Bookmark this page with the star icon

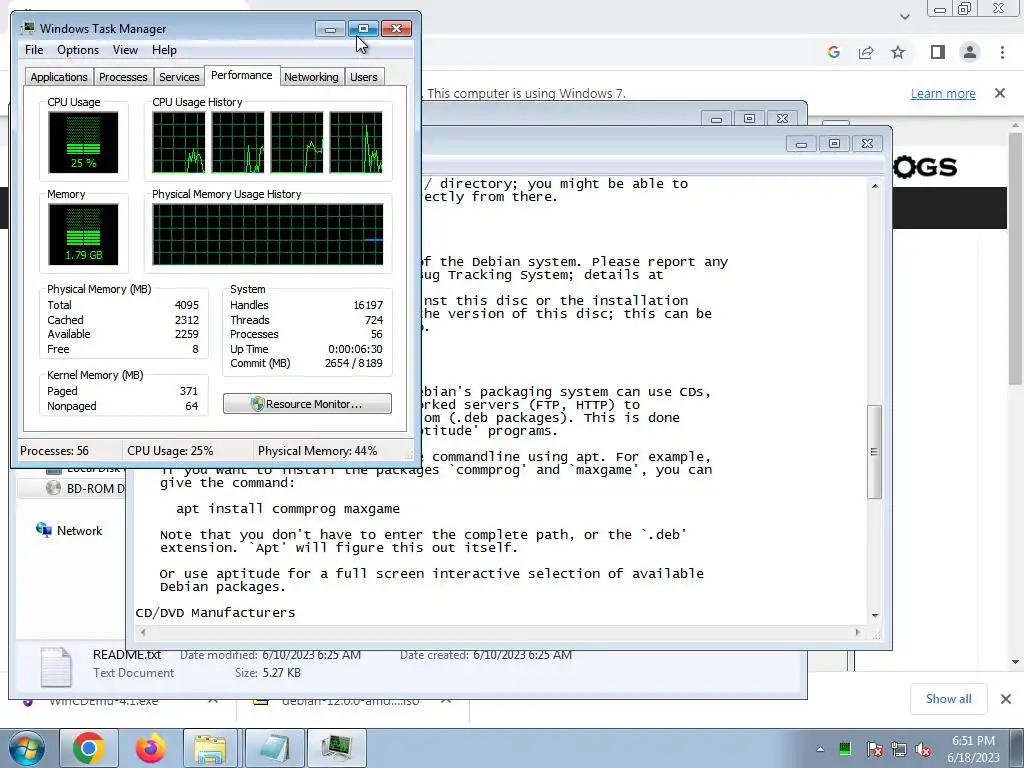point(898,52)
